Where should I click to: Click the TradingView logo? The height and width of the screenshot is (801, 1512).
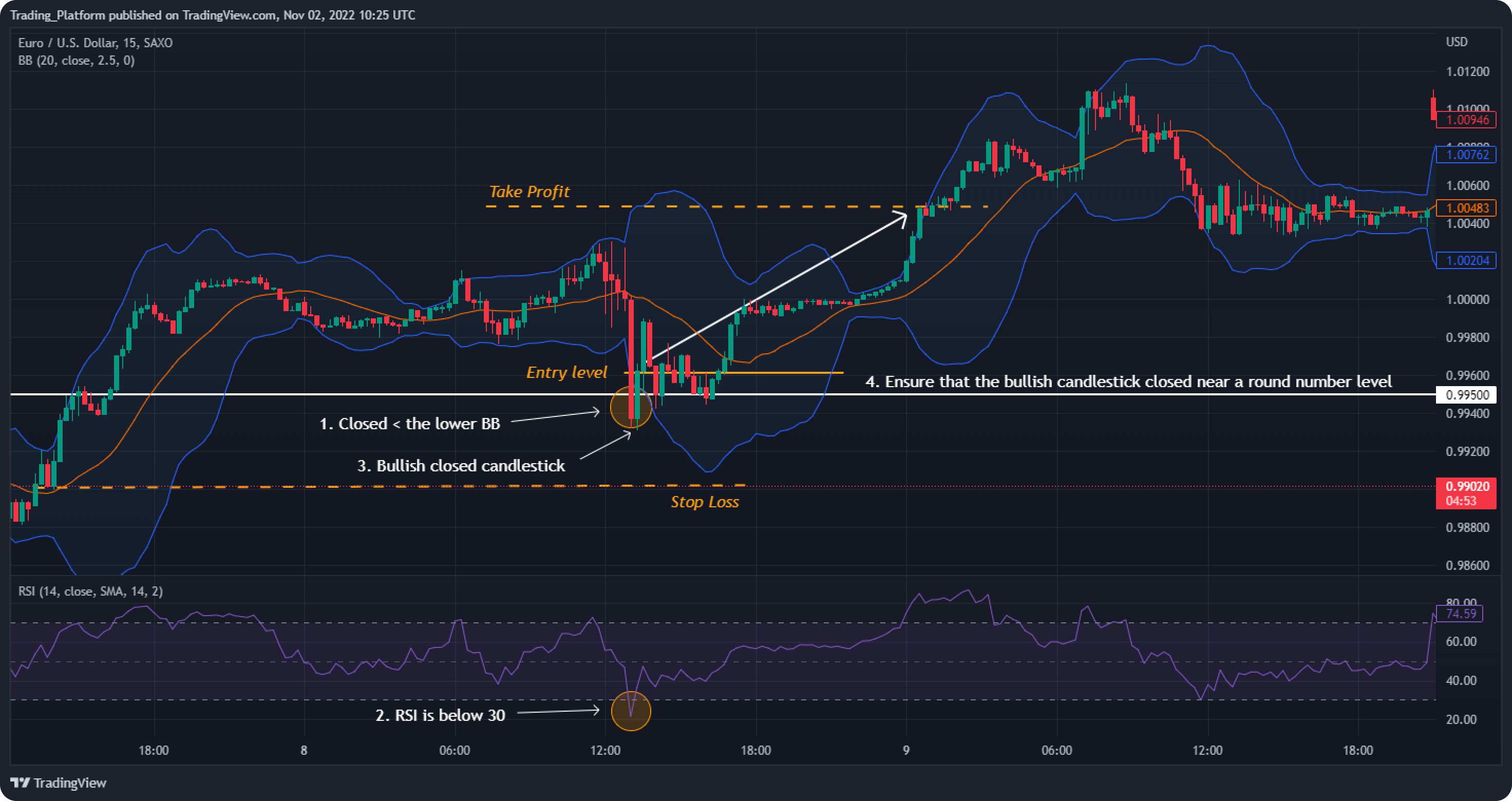[x=59, y=784]
